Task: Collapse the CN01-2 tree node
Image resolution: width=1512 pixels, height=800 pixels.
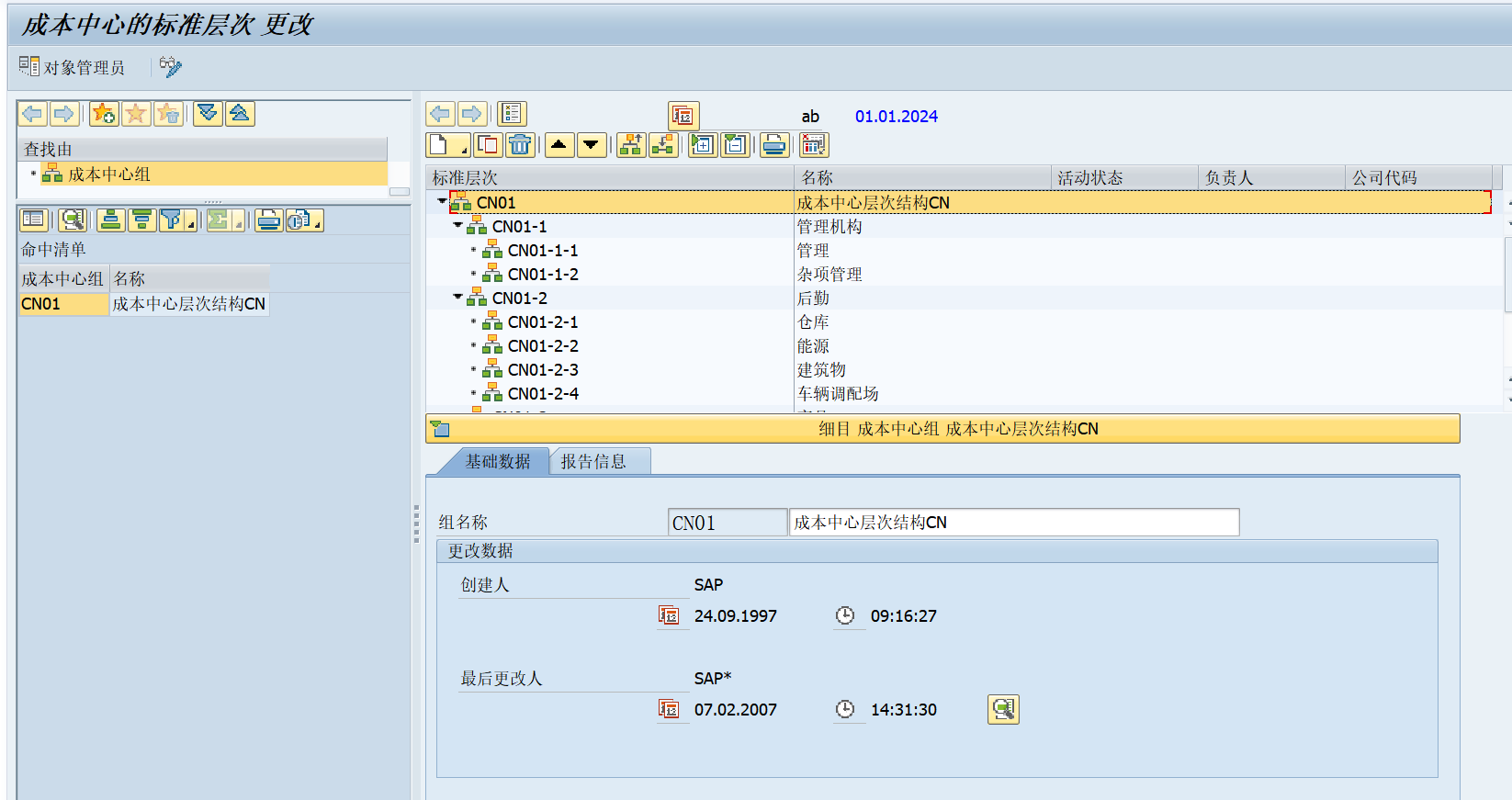Action: click(457, 297)
